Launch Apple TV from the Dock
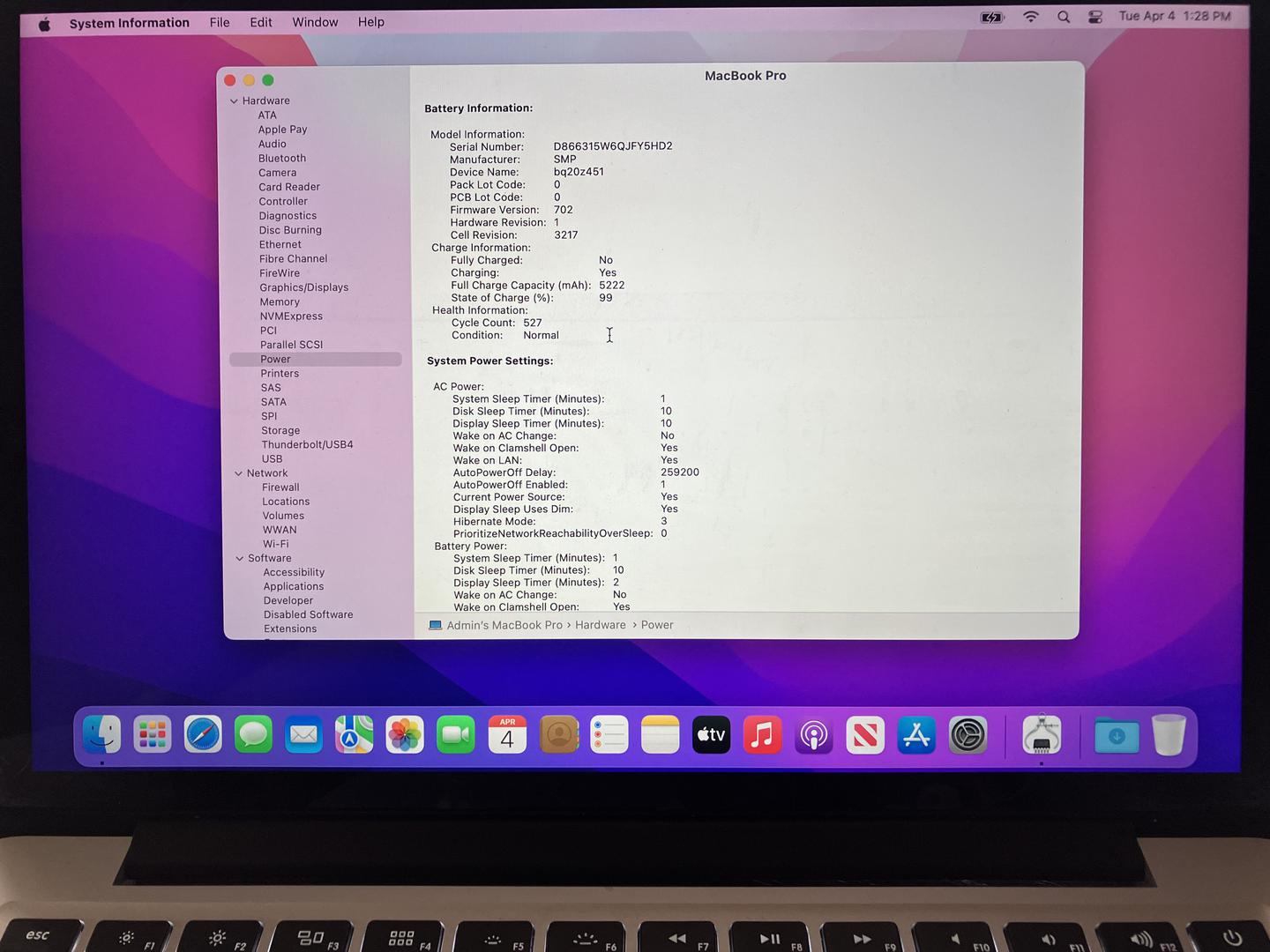The width and height of the screenshot is (1270, 952). tap(711, 734)
